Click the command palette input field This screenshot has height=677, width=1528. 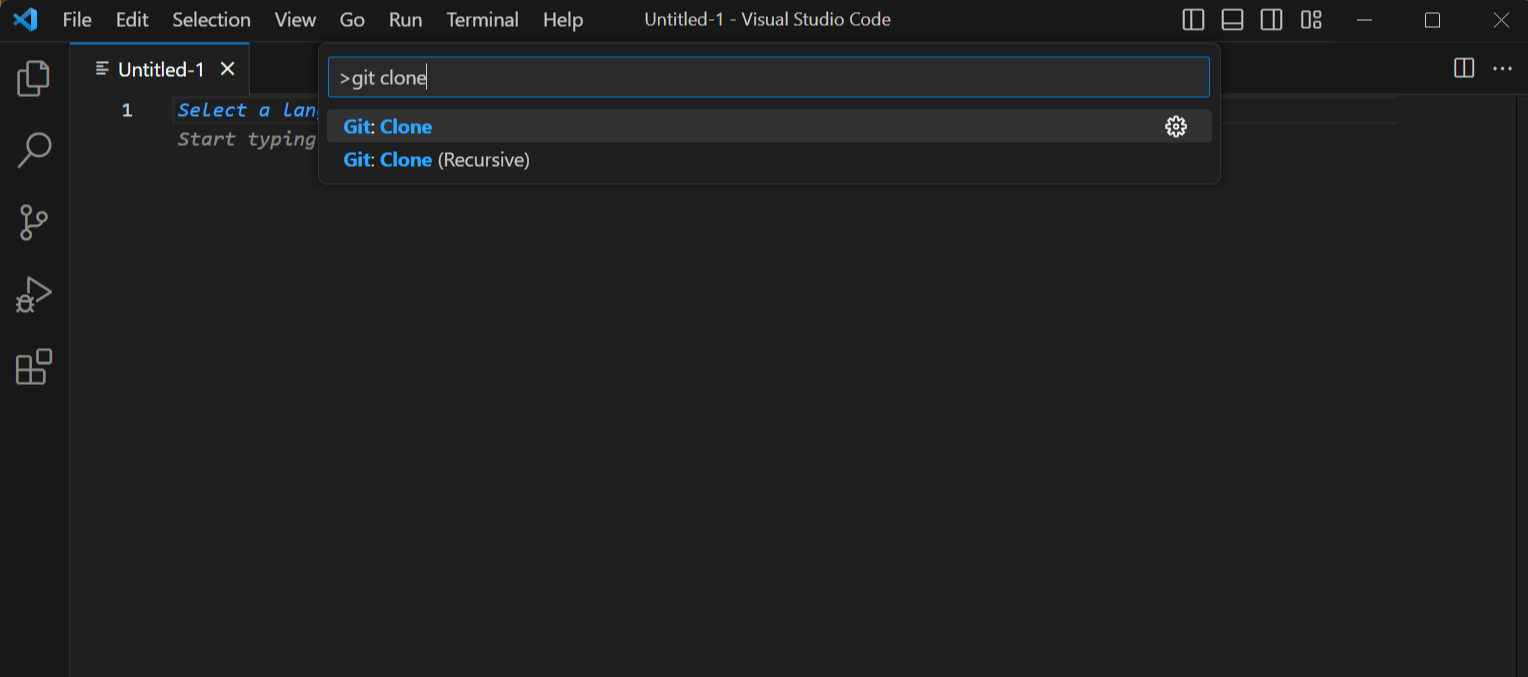pyautogui.click(x=769, y=77)
